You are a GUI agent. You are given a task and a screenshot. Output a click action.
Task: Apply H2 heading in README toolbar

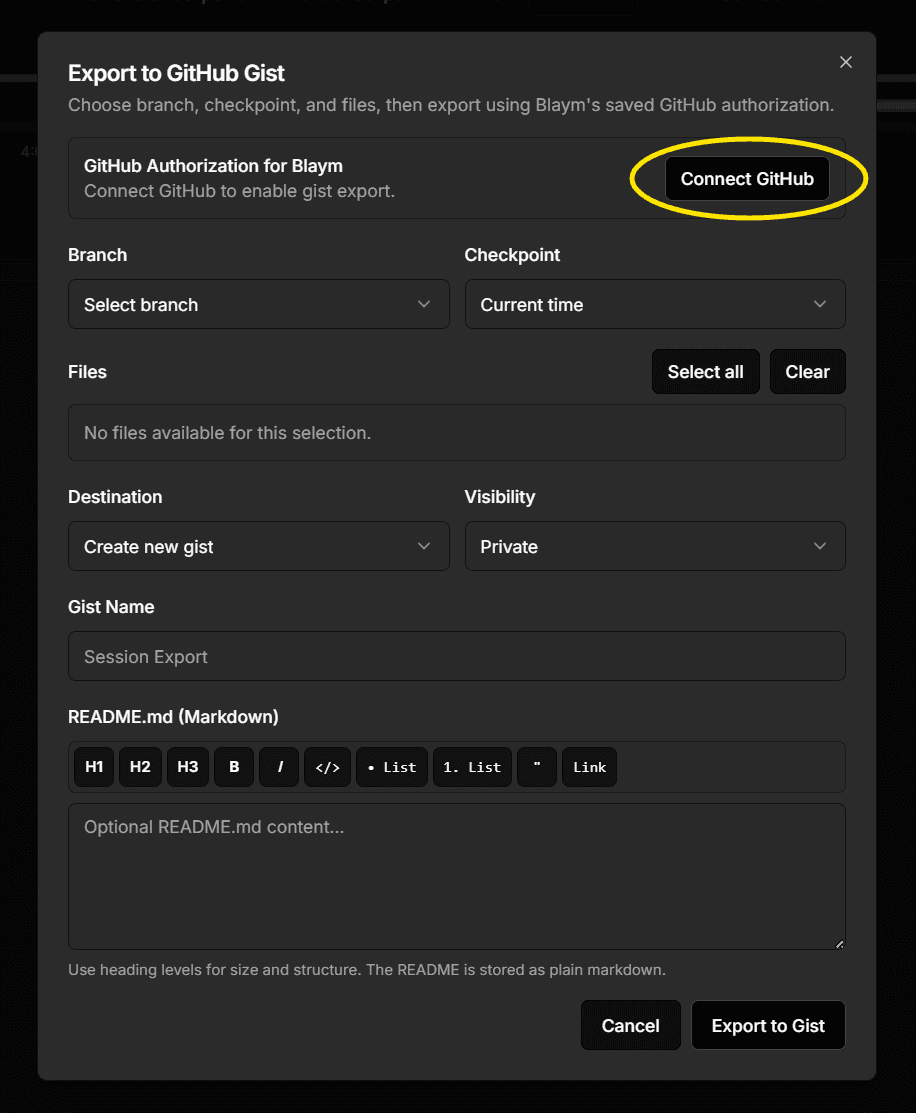(x=140, y=767)
